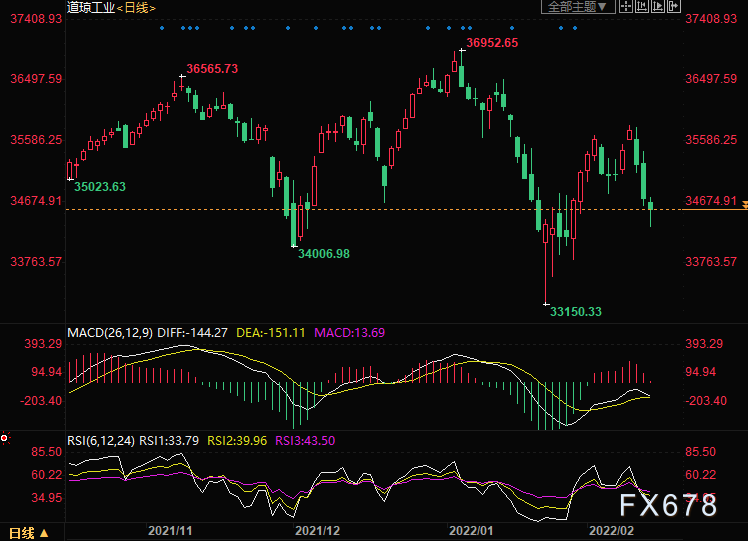
Task: Click the DEA:-151.11 value
Action: (x=270, y=333)
